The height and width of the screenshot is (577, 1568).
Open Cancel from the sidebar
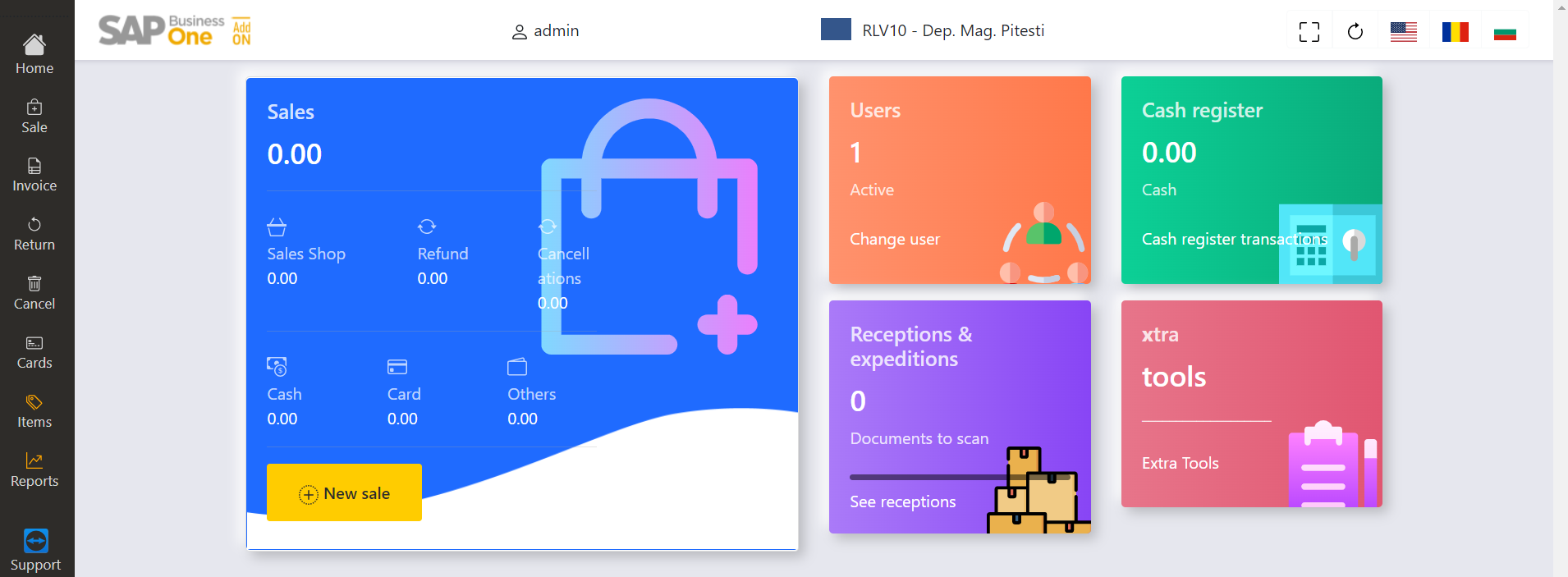pyautogui.click(x=34, y=294)
